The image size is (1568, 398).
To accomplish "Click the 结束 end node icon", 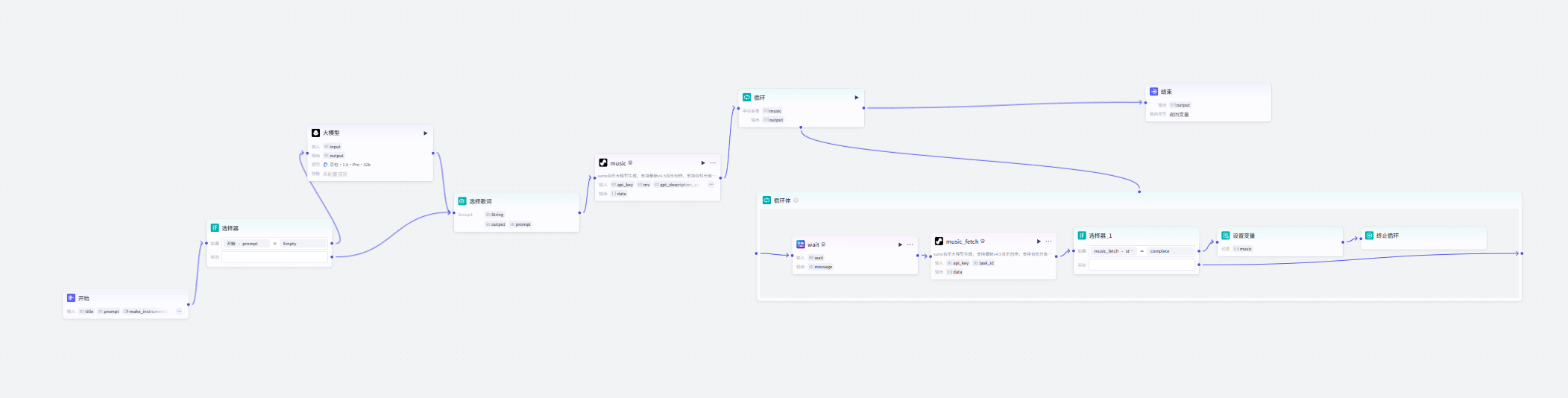I will pyautogui.click(x=1153, y=92).
